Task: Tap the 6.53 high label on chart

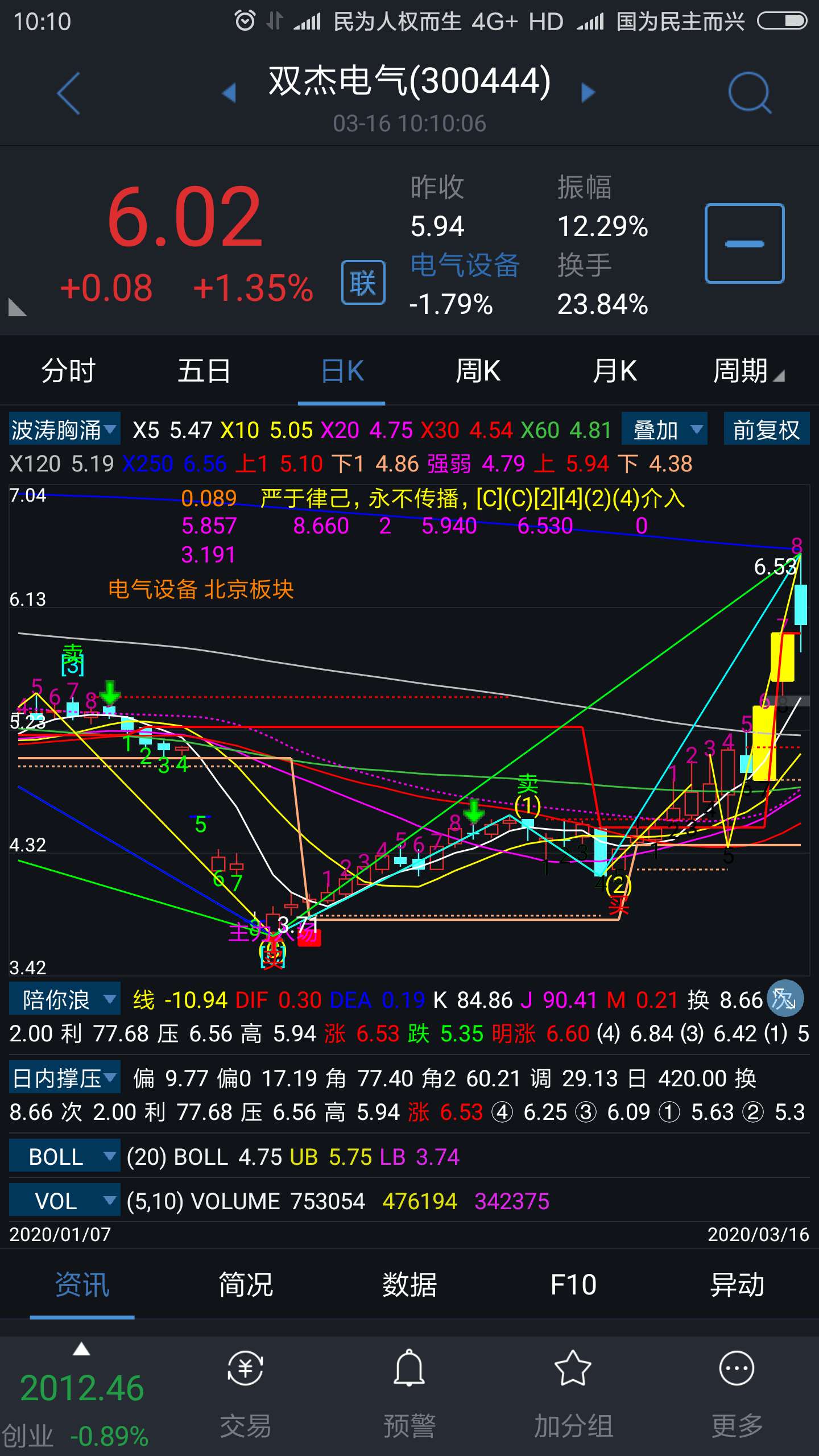Action: tap(775, 566)
